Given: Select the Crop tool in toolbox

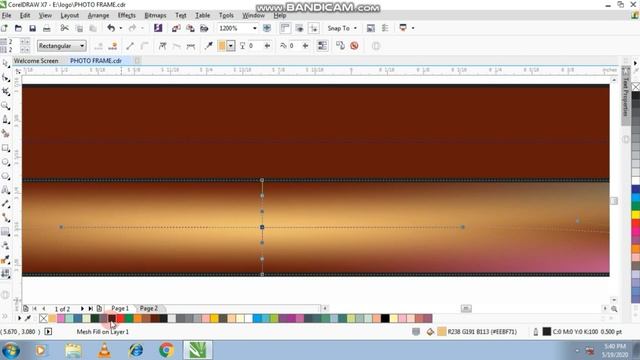Looking at the screenshot, I should point(5,91).
